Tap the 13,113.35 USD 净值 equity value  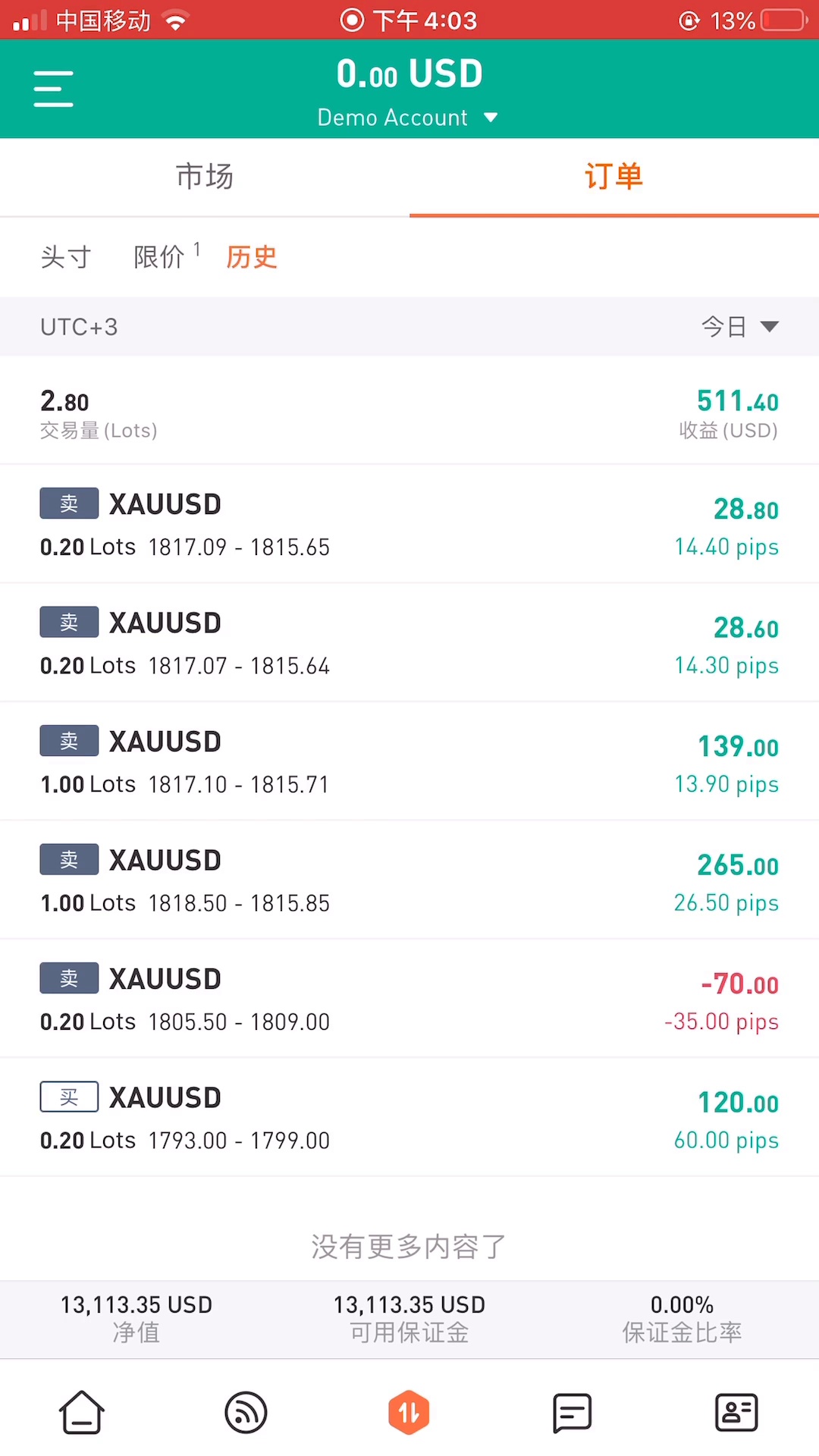click(136, 1305)
